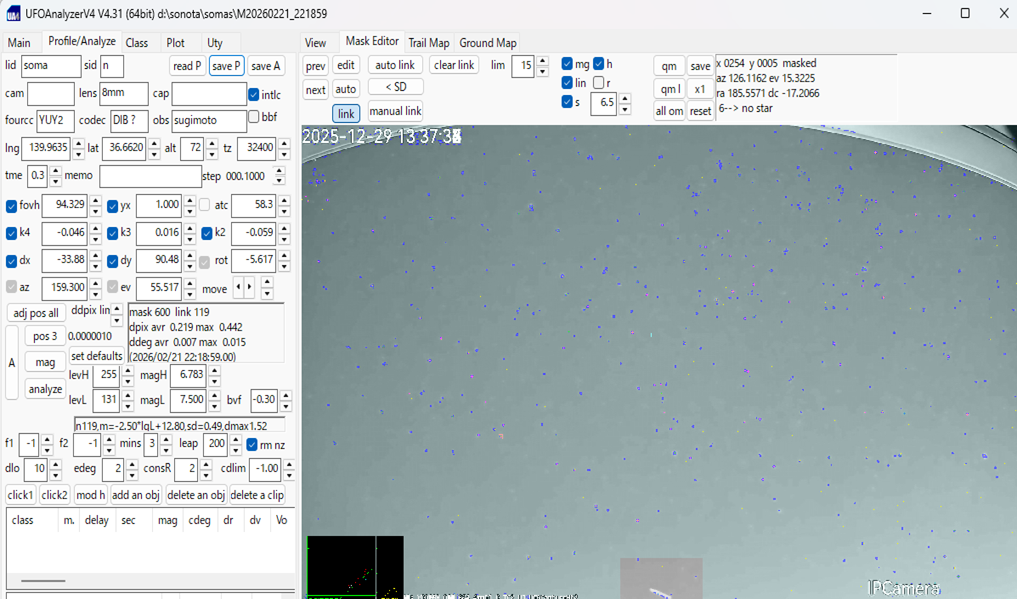Click the move right arrow button
Viewport: 1017px width, 599px height.
[x=250, y=288]
